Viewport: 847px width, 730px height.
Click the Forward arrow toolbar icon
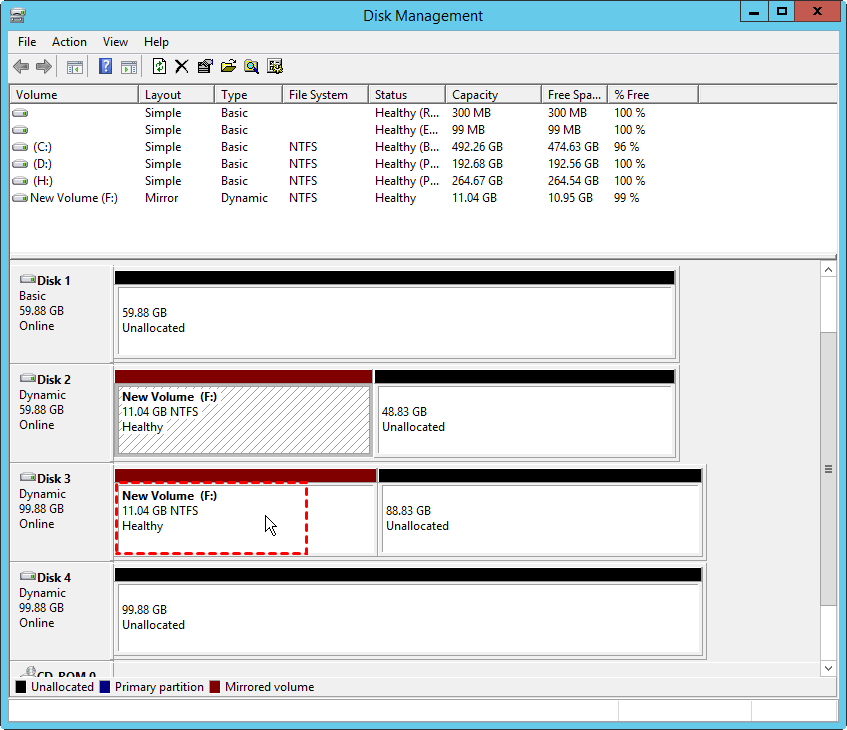coord(44,66)
